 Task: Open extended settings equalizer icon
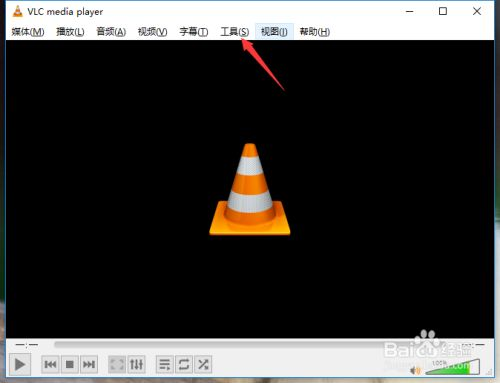point(136,364)
